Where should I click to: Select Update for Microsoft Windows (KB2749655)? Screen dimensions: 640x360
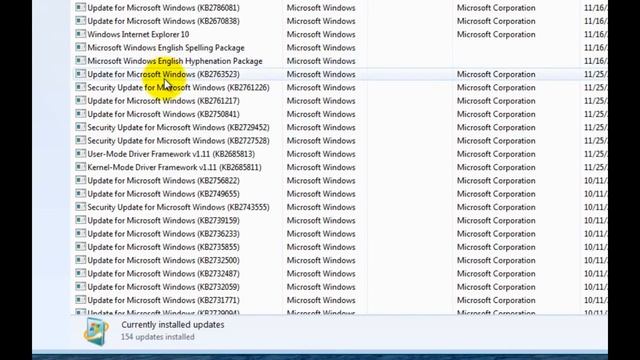tap(163, 194)
